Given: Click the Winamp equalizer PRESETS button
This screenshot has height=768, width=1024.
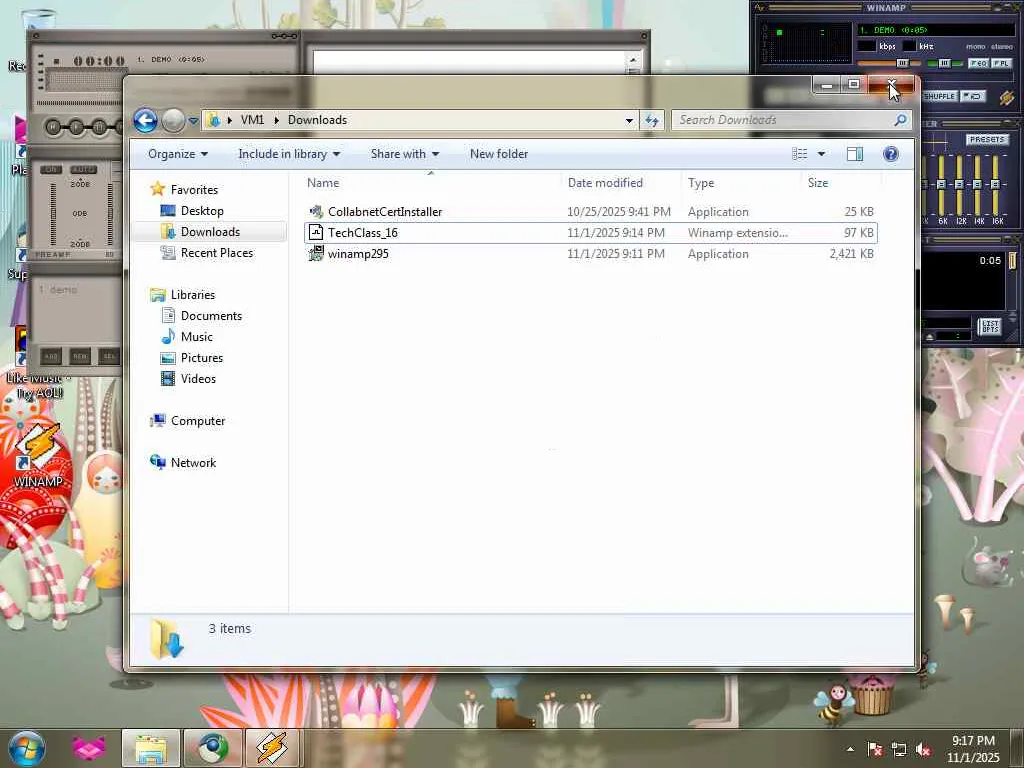Looking at the screenshot, I should pos(987,139).
